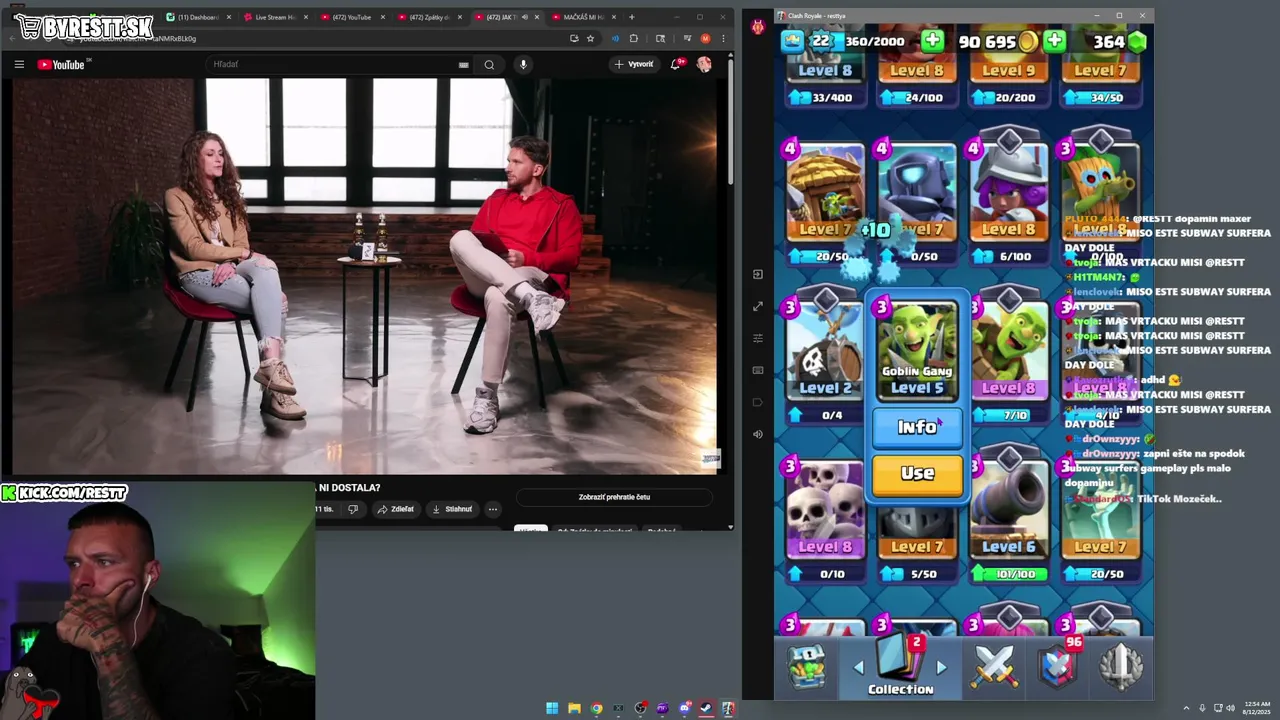
Task: Click the Vytvoriť create button
Action: tap(633, 64)
